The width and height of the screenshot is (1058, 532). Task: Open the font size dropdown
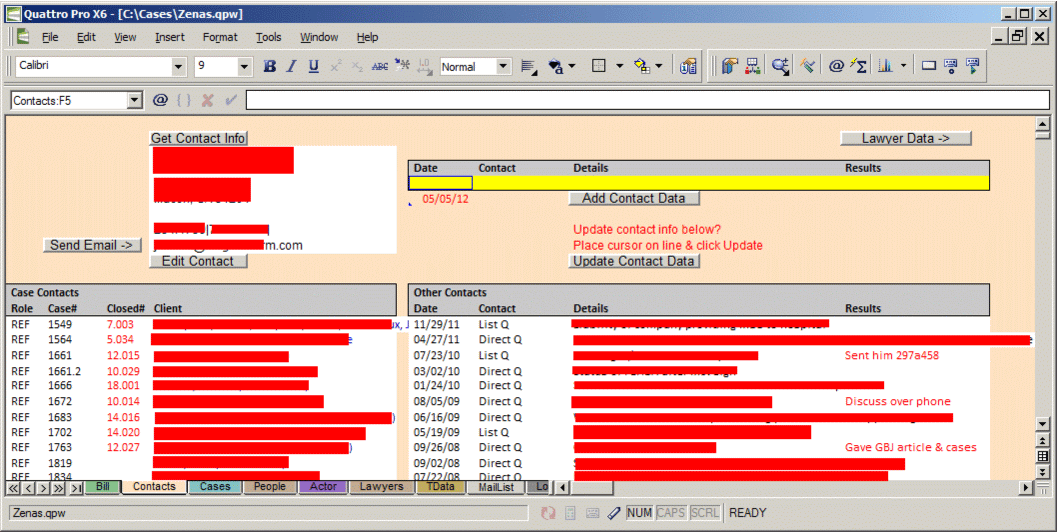pyautogui.click(x=244, y=67)
